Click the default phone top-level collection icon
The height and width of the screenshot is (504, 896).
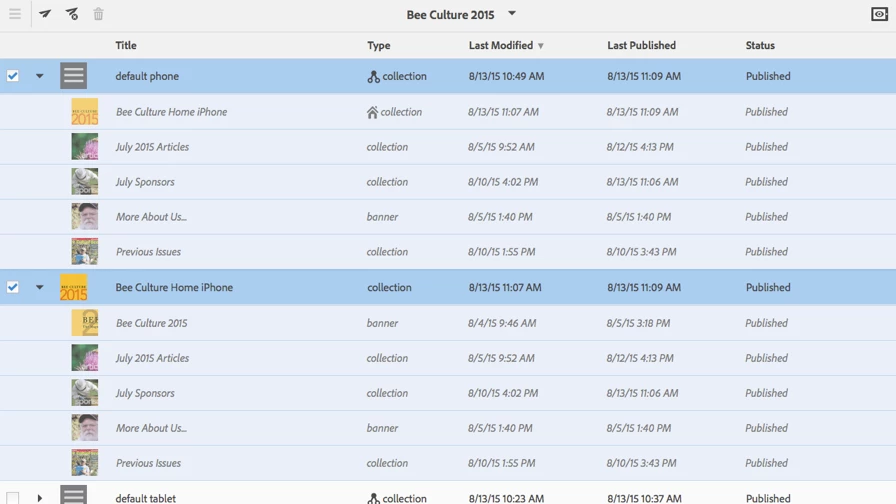373,77
